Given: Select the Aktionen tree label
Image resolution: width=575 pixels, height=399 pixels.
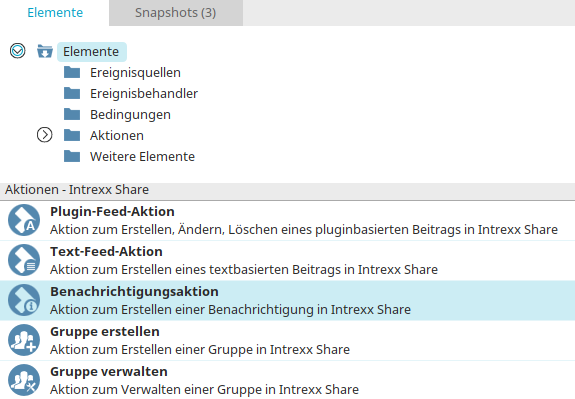Looking at the screenshot, I should click(x=117, y=136).
